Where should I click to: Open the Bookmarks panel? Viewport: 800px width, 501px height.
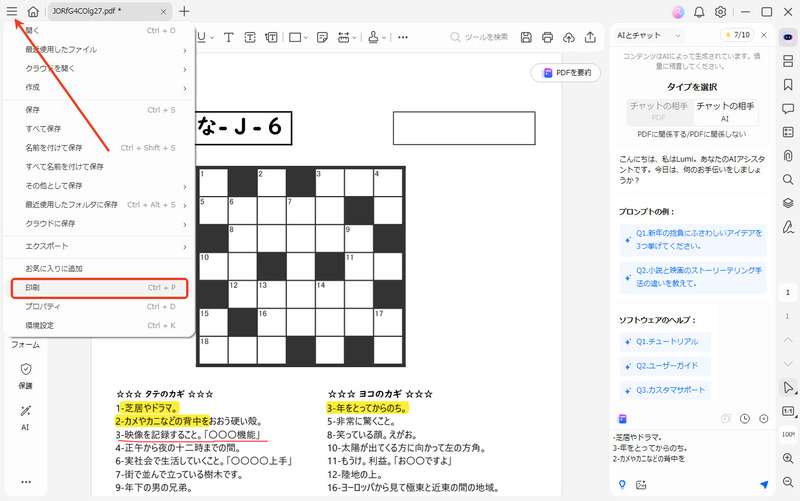pyautogui.click(x=788, y=85)
